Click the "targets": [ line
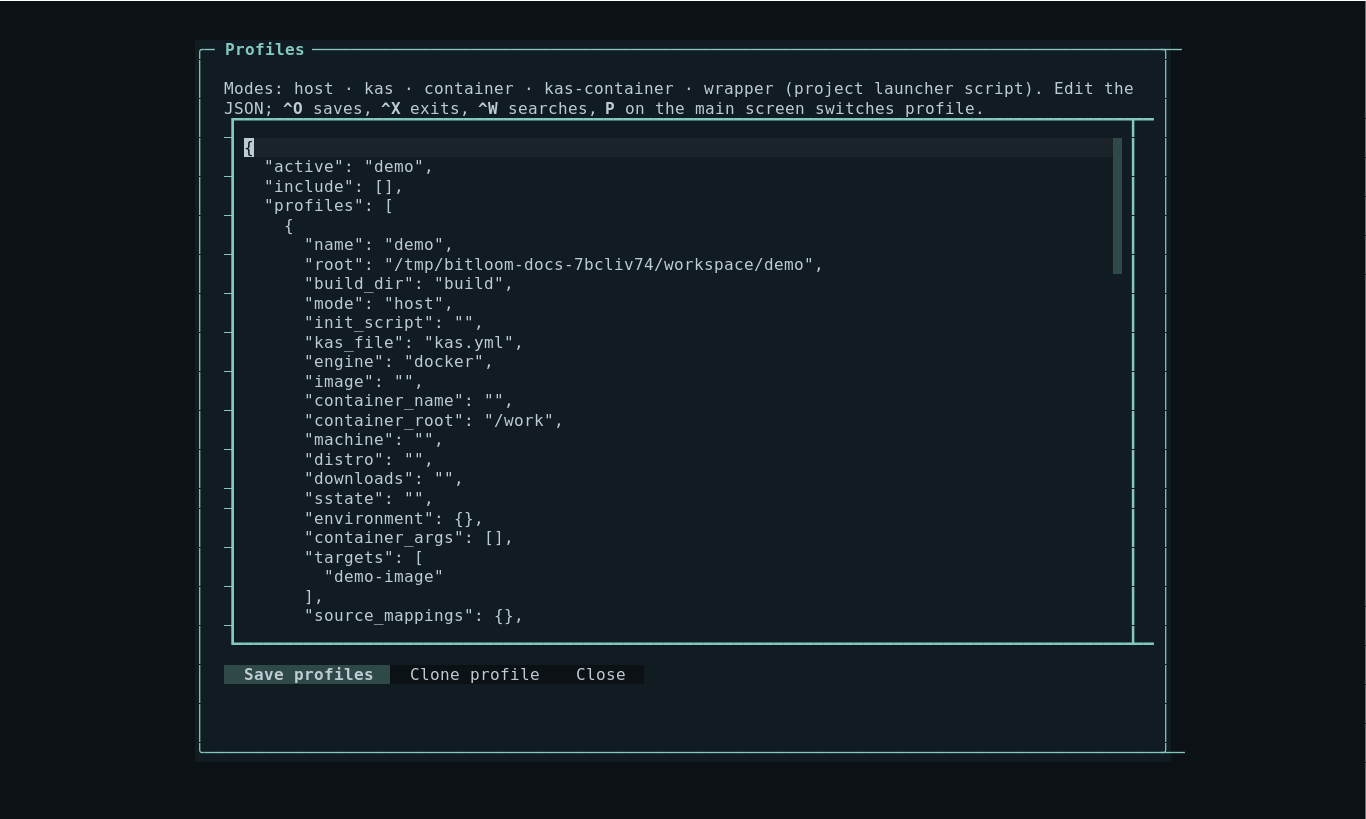The image size is (1366, 819). (364, 557)
